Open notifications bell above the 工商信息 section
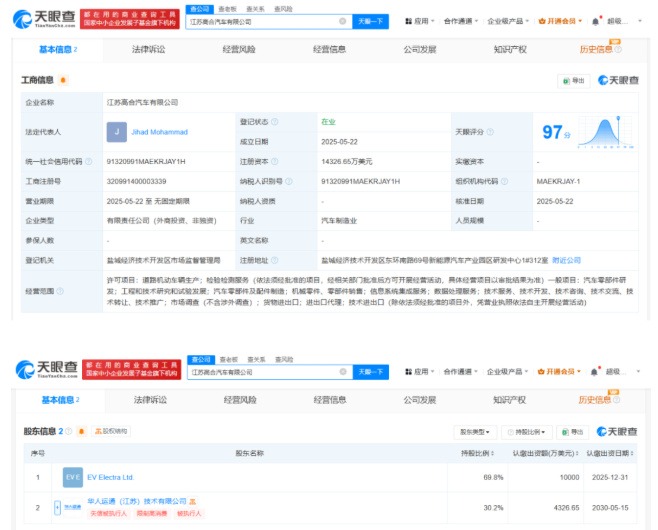 [x=595, y=21]
